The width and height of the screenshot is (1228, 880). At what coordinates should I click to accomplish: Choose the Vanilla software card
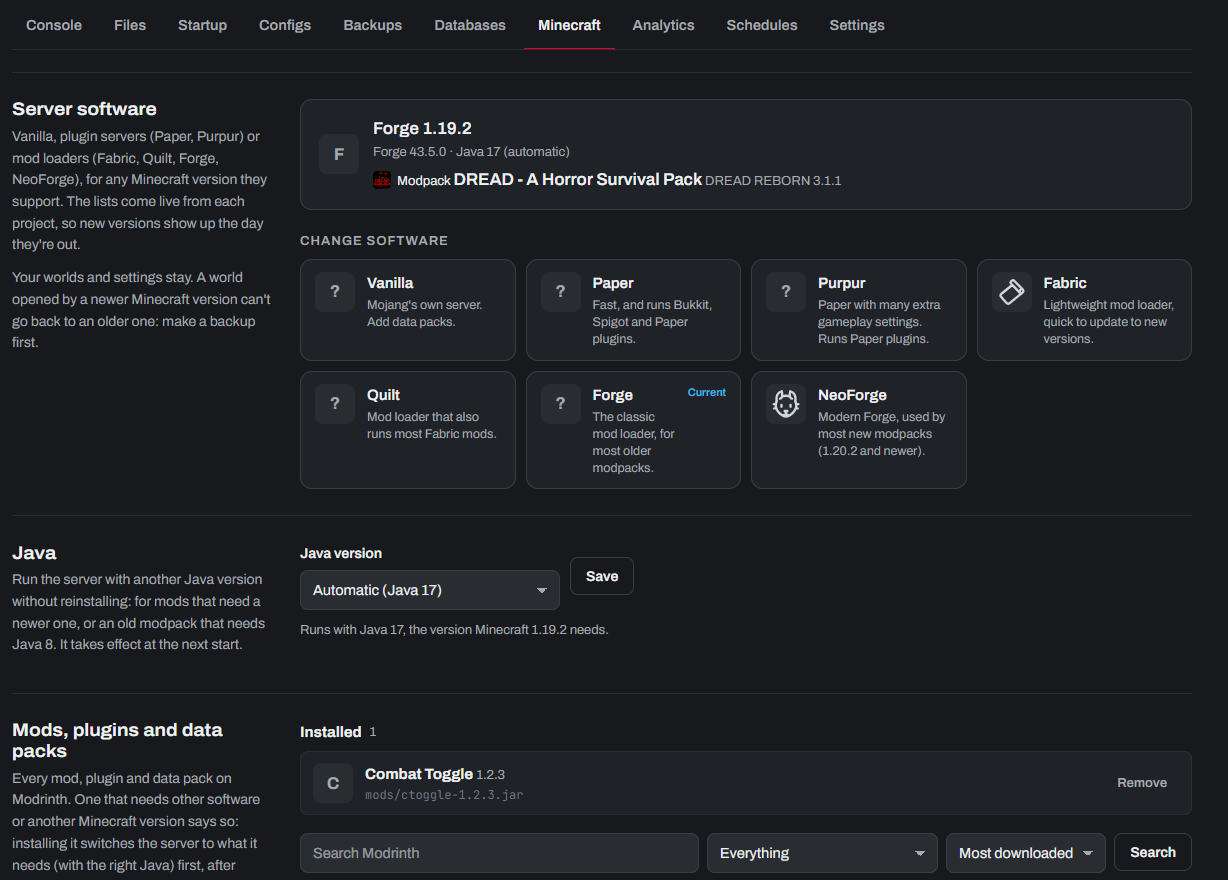point(408,310)
